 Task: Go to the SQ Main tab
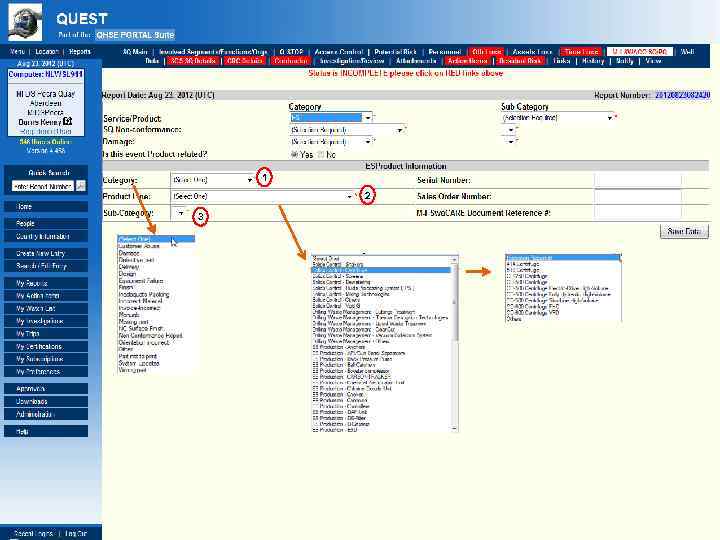point(135,51)
